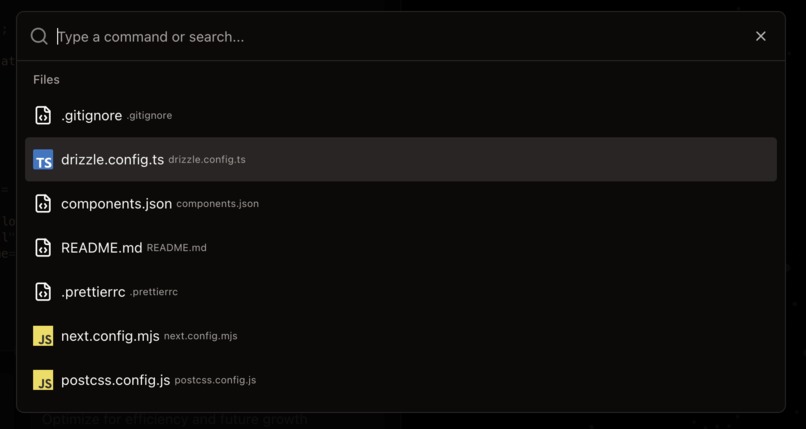Open the .gitignore file entry

tap(401, 115)
